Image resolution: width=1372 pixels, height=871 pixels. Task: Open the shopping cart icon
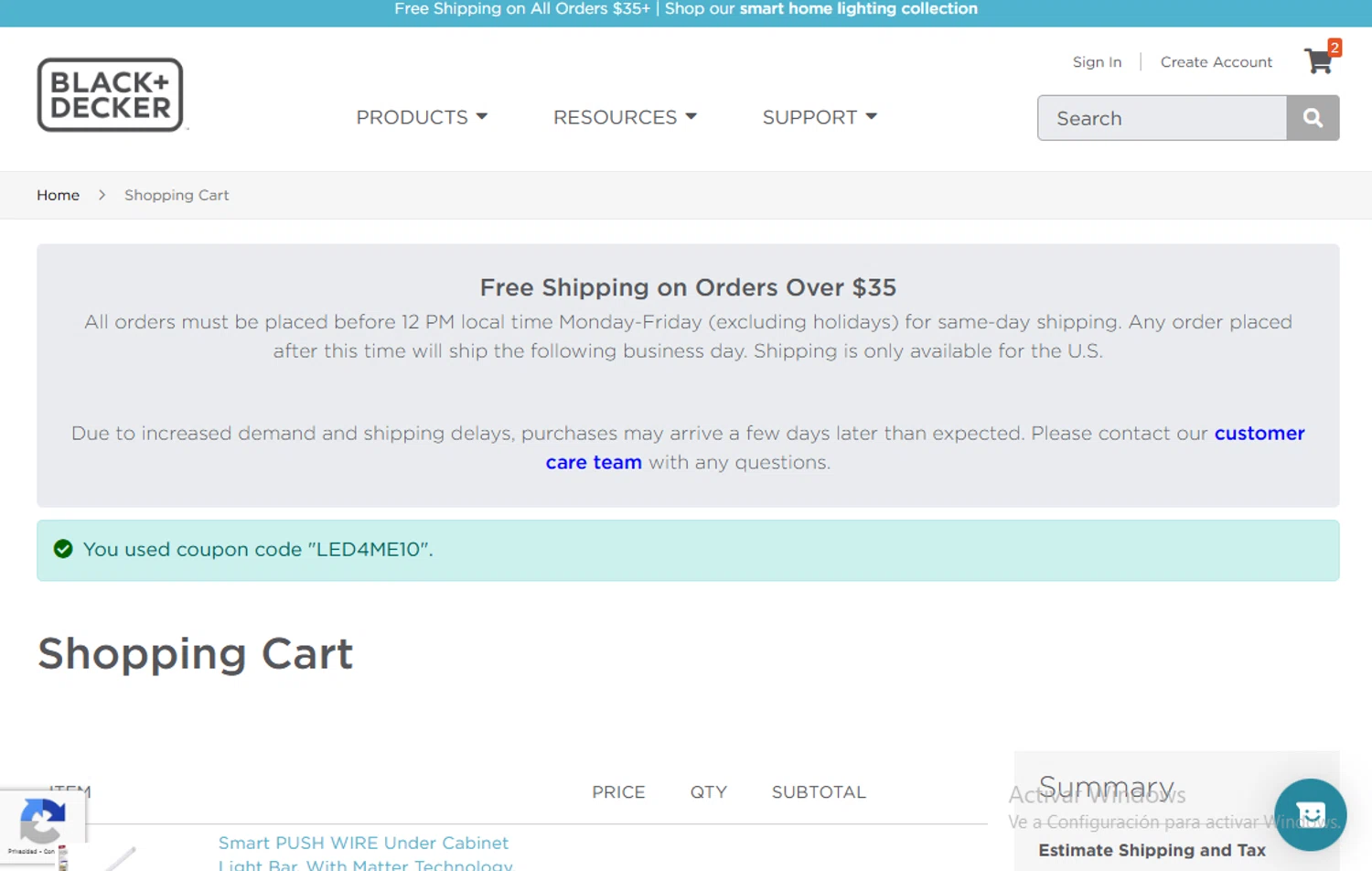(1321, 59)
